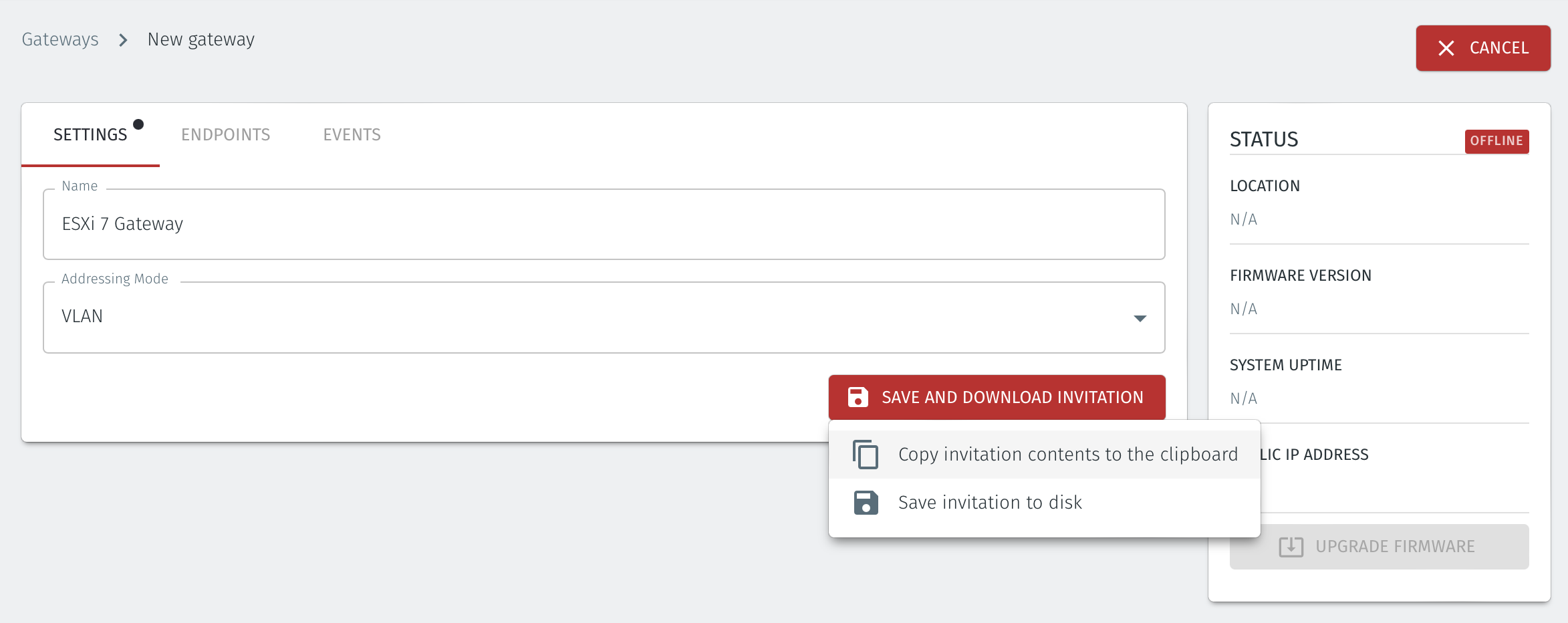Image resolution: width=1568 pixels, height=623 pixels.
Task: Open the Events tab
Action: [352, 135]
